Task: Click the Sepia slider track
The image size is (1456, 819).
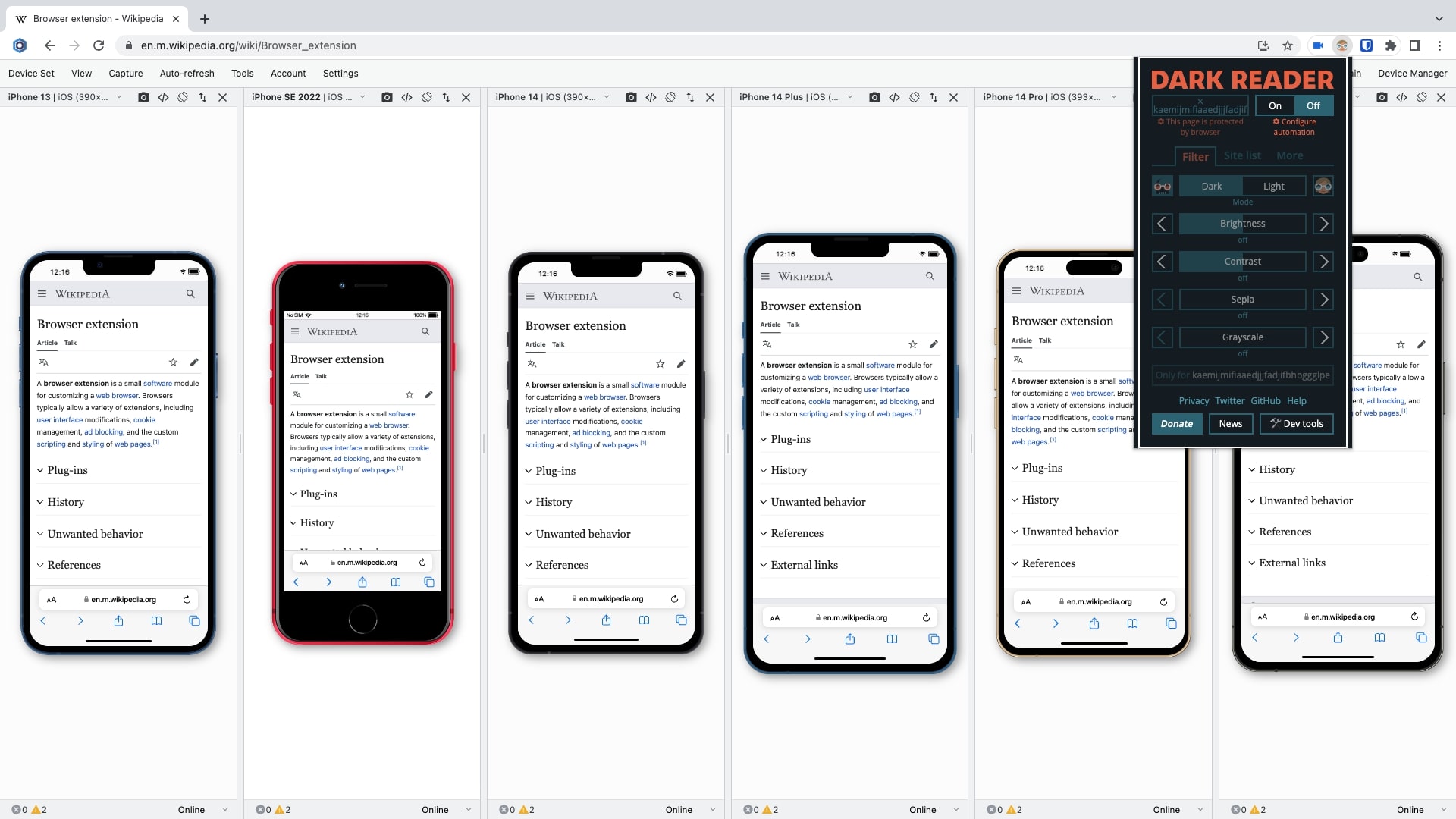Action: click(1243, 300)
